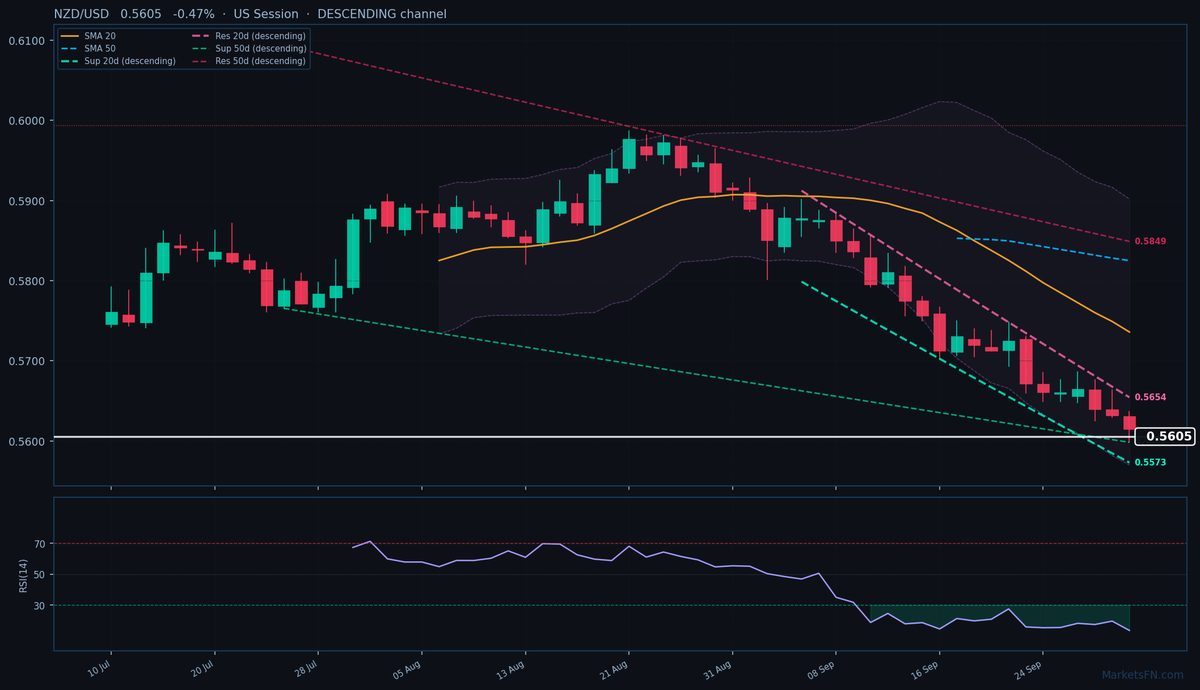Select the Sup 50d (descending) legend entry
Viewport: 1200px width, 690px height.
(x=248, y=48)
